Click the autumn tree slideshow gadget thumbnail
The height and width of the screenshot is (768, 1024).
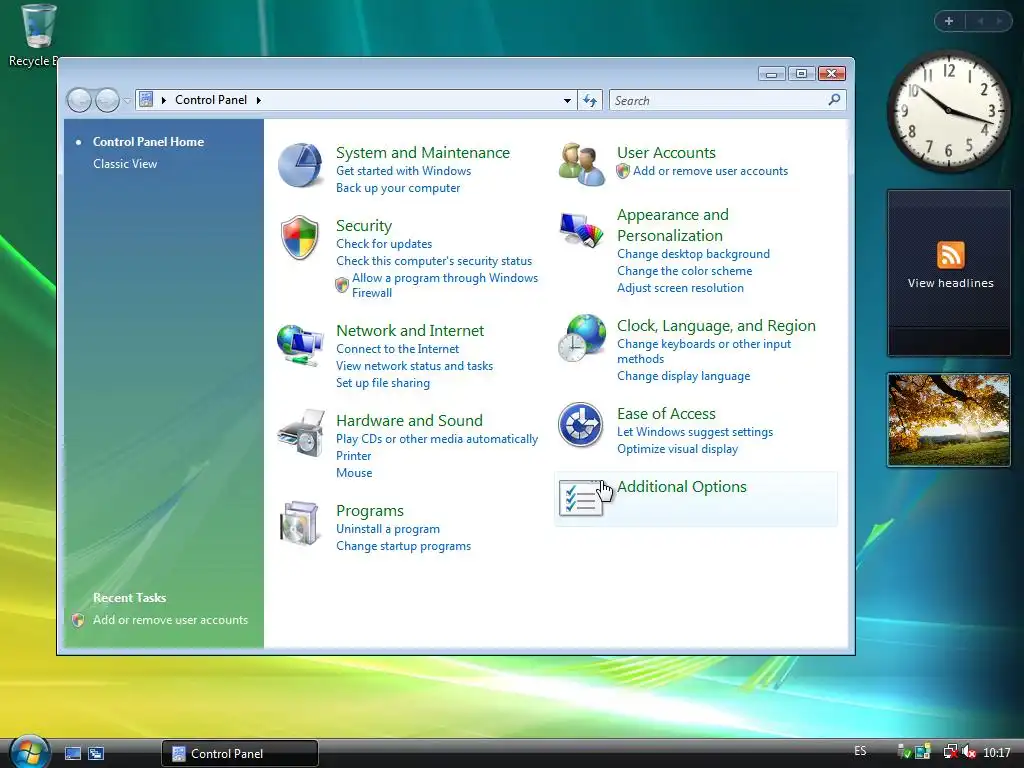pos(949,420)
